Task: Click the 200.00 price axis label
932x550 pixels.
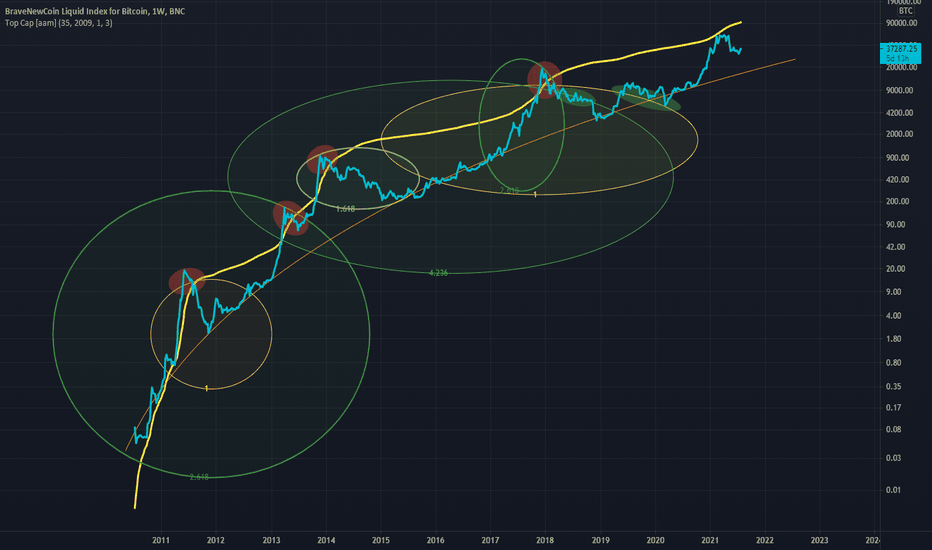Action: [x=898, y=202]
